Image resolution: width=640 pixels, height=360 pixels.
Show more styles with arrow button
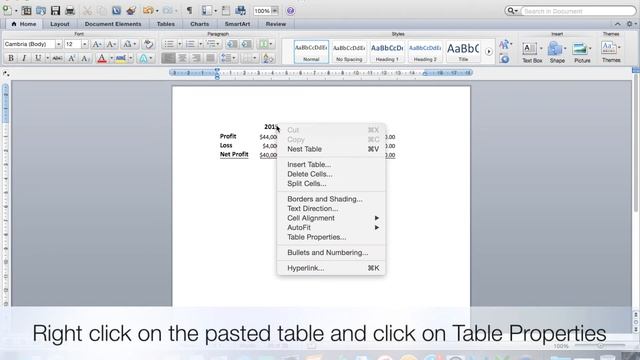point(489,51)
